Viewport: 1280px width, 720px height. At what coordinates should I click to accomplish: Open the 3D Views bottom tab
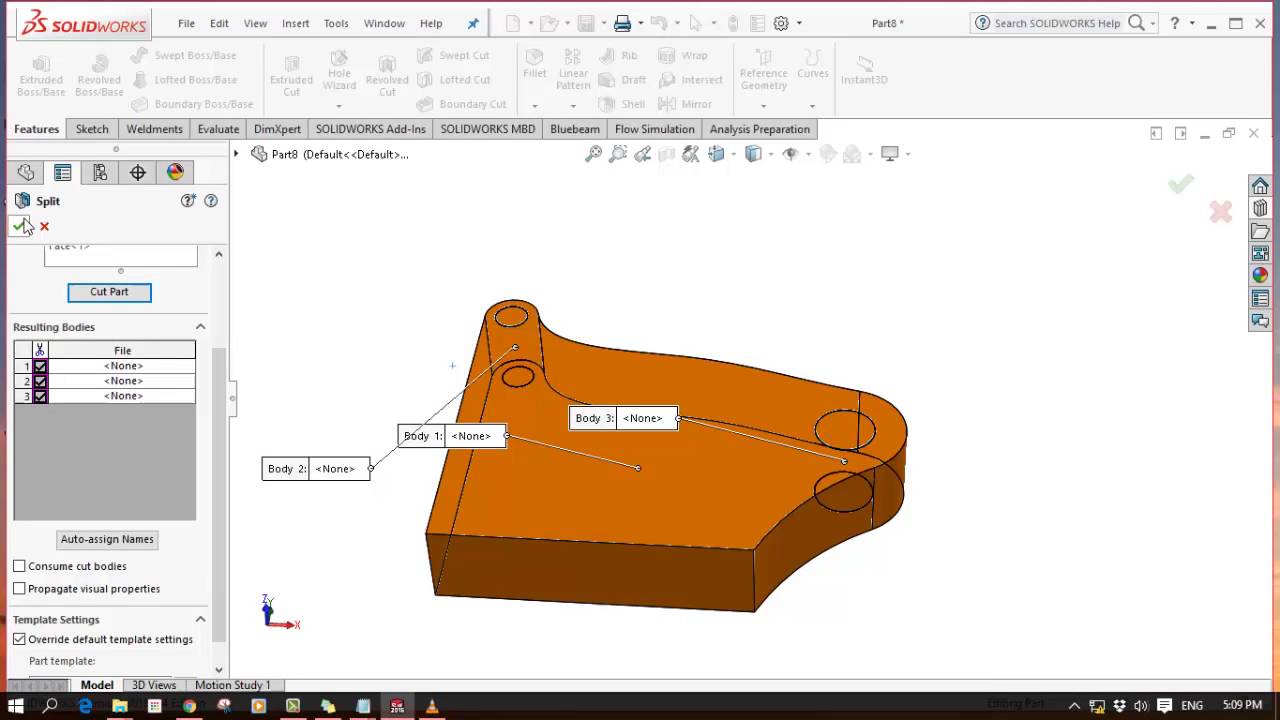pyautogui.click(x=154, y=685)
